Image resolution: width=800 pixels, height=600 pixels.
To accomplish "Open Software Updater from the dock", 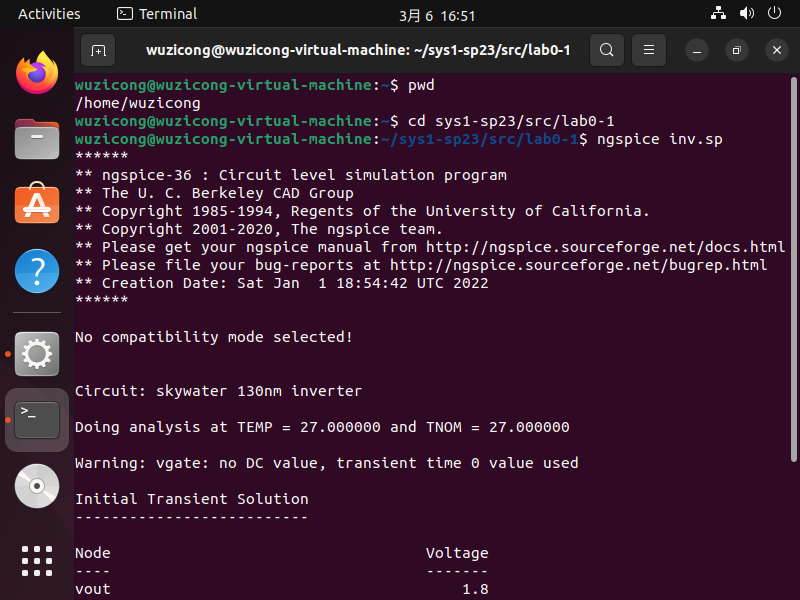I will tap(36, 205).
